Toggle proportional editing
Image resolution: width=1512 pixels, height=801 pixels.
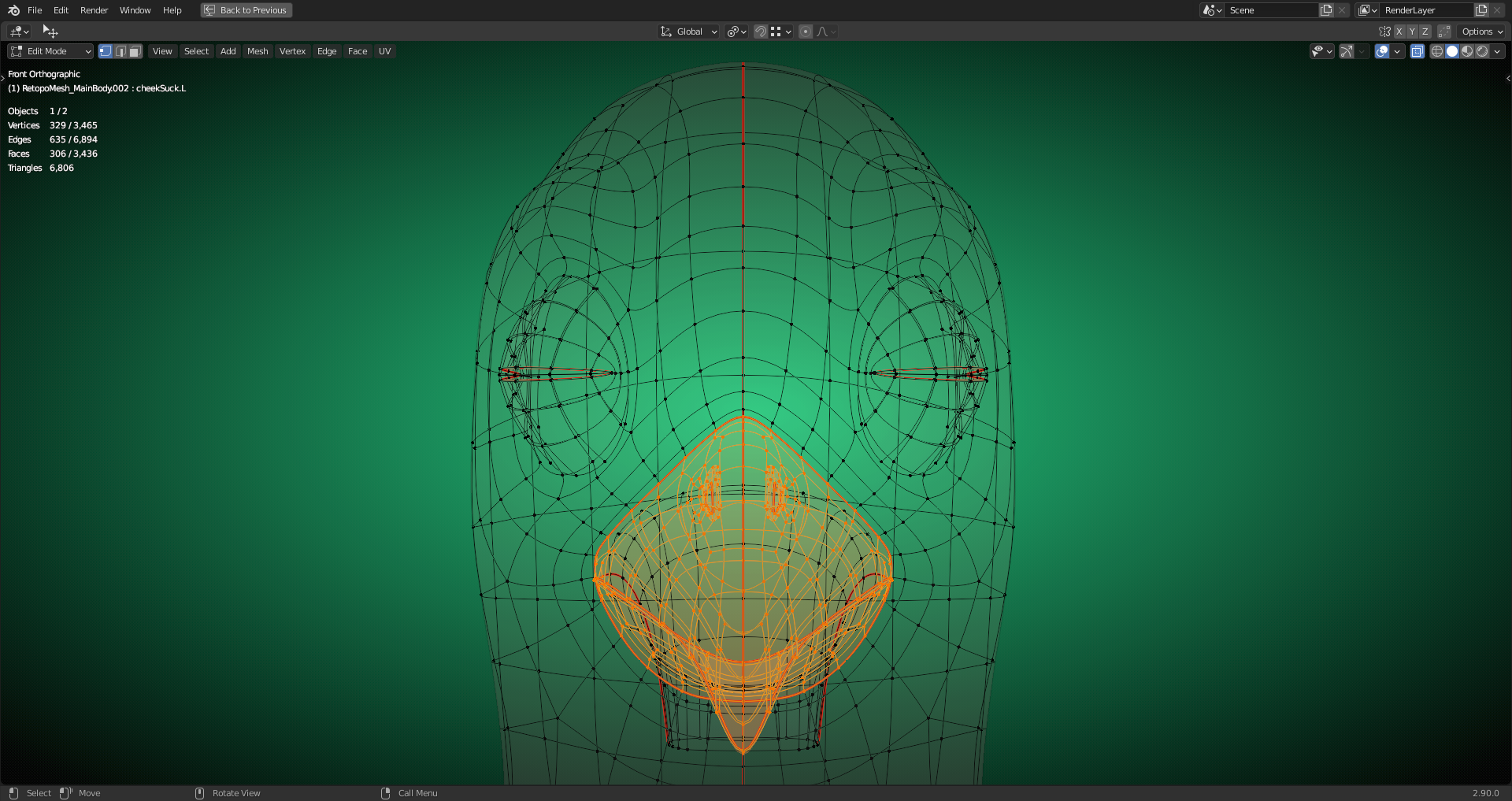(x=805, y=31)
